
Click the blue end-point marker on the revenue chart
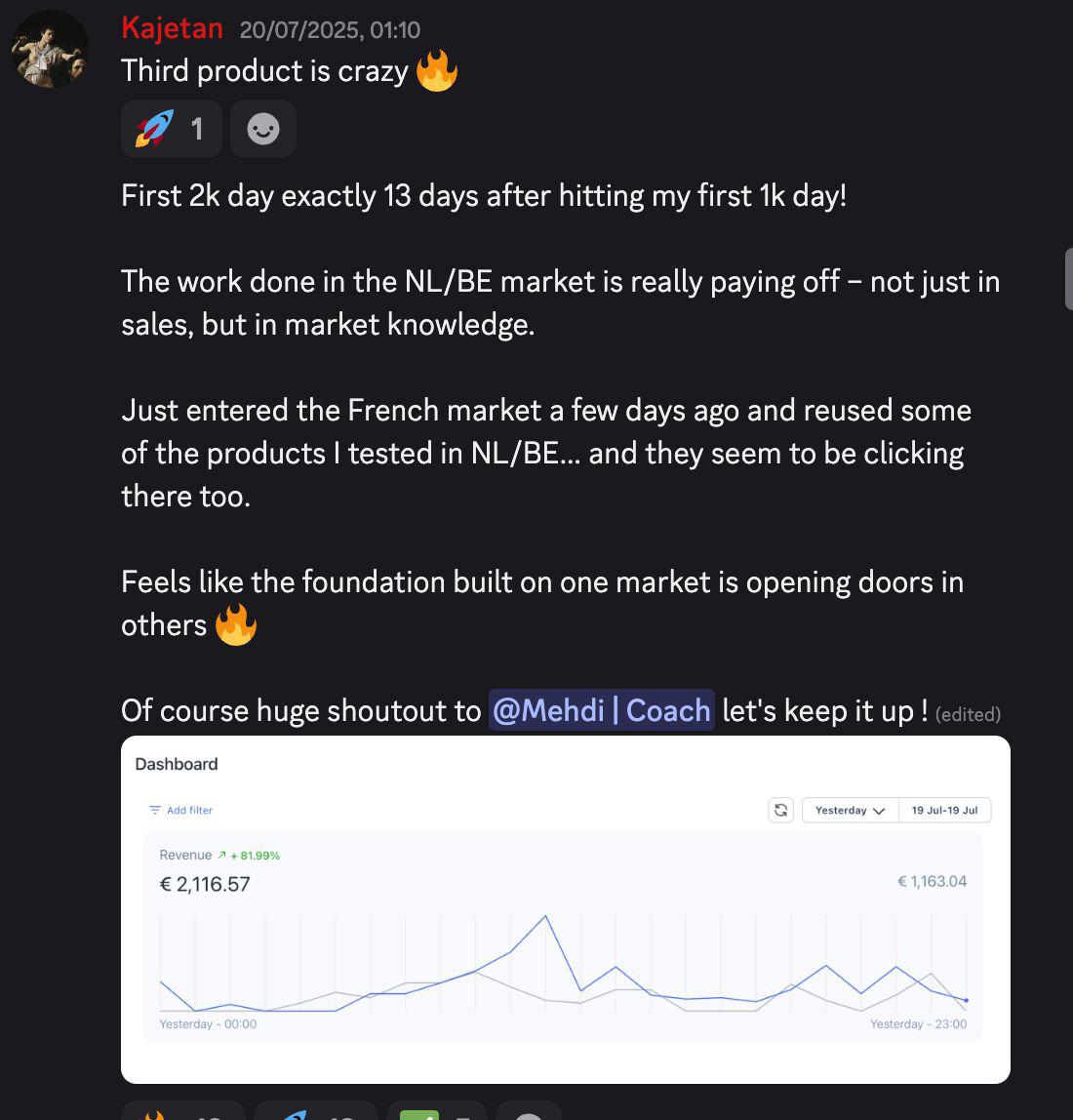[x=966, y=1000]
